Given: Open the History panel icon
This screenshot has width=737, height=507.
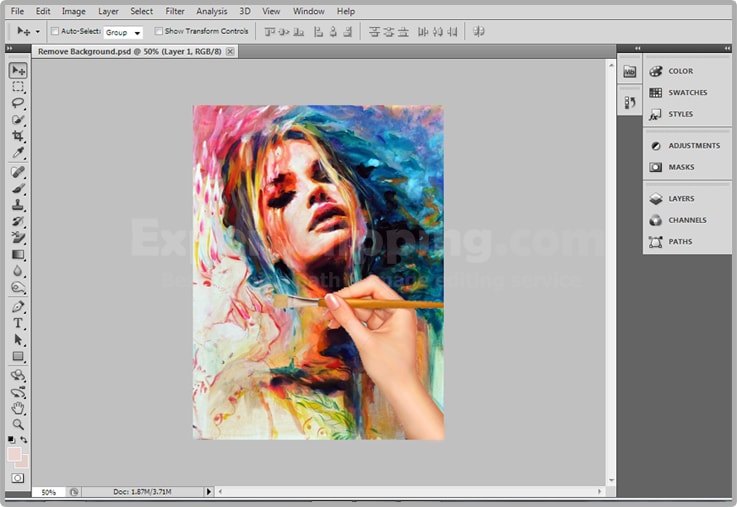Looking at the screenshot, I should 630,102.
